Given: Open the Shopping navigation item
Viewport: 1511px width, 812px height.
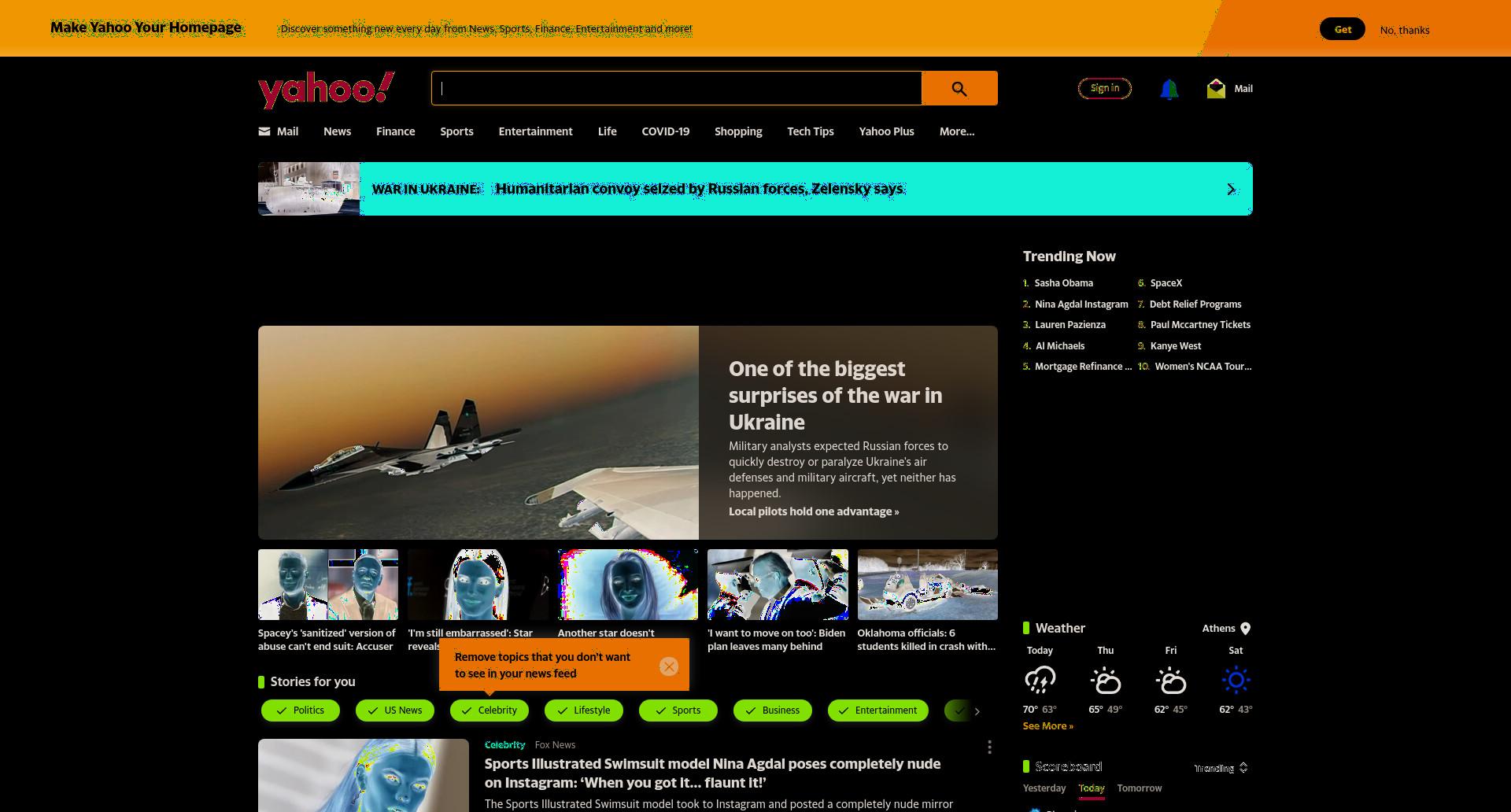Looking at the screenshot, I should coord(738,131).
